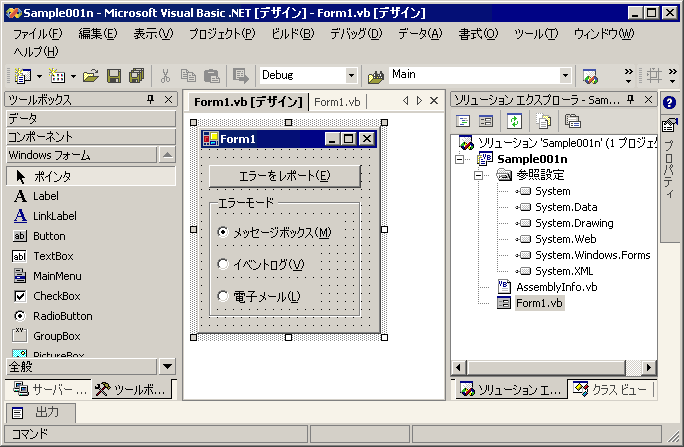Click the Find in Files binoculars icon
Screen dimensions: 684x447
point(376,76)
